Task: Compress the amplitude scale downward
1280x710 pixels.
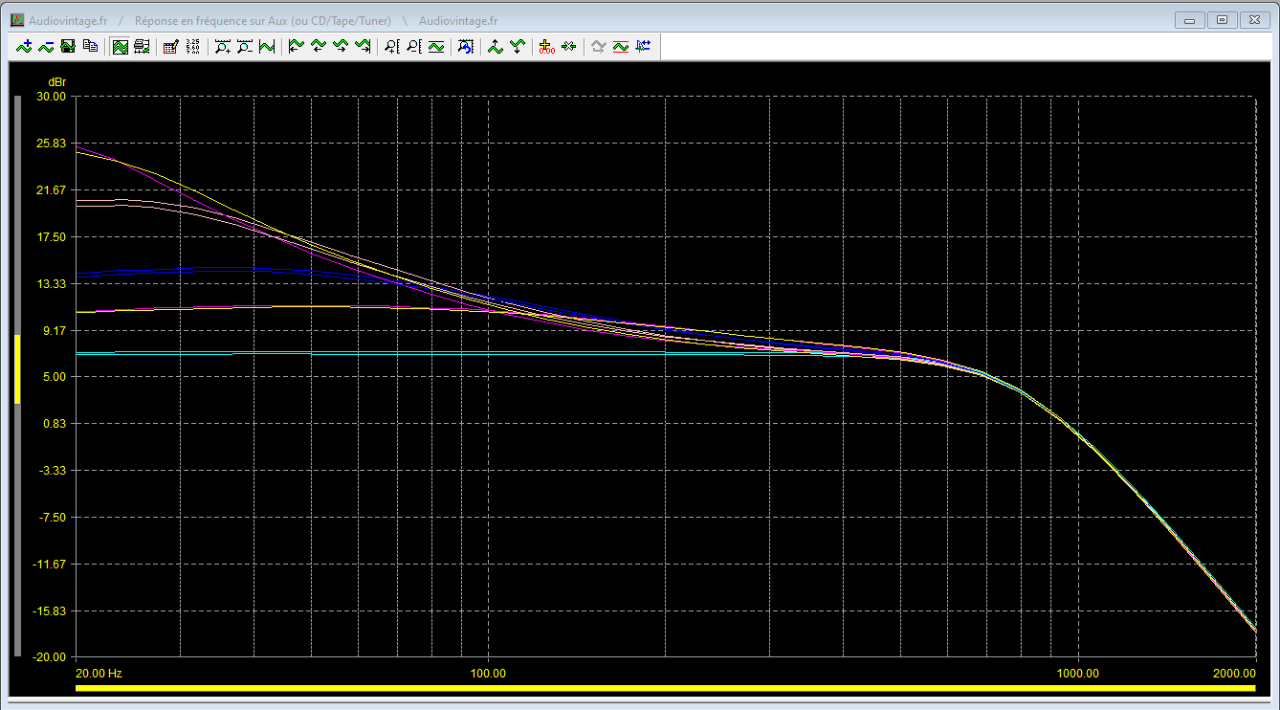Action: pyautogui.click(x=516, y=46)
